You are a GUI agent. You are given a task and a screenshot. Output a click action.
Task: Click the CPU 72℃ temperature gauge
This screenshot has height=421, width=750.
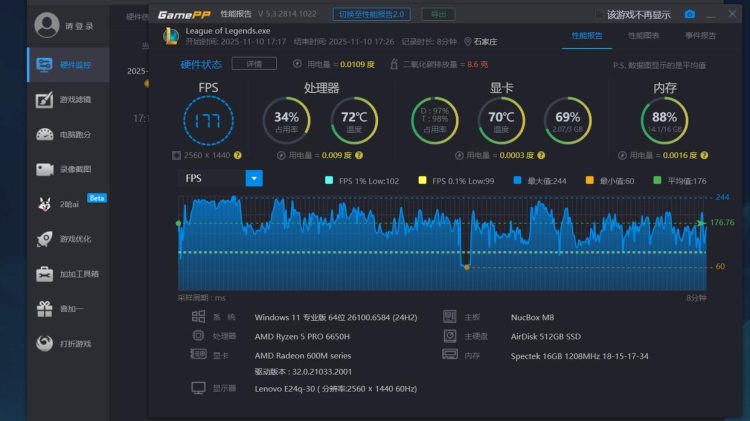354,121
